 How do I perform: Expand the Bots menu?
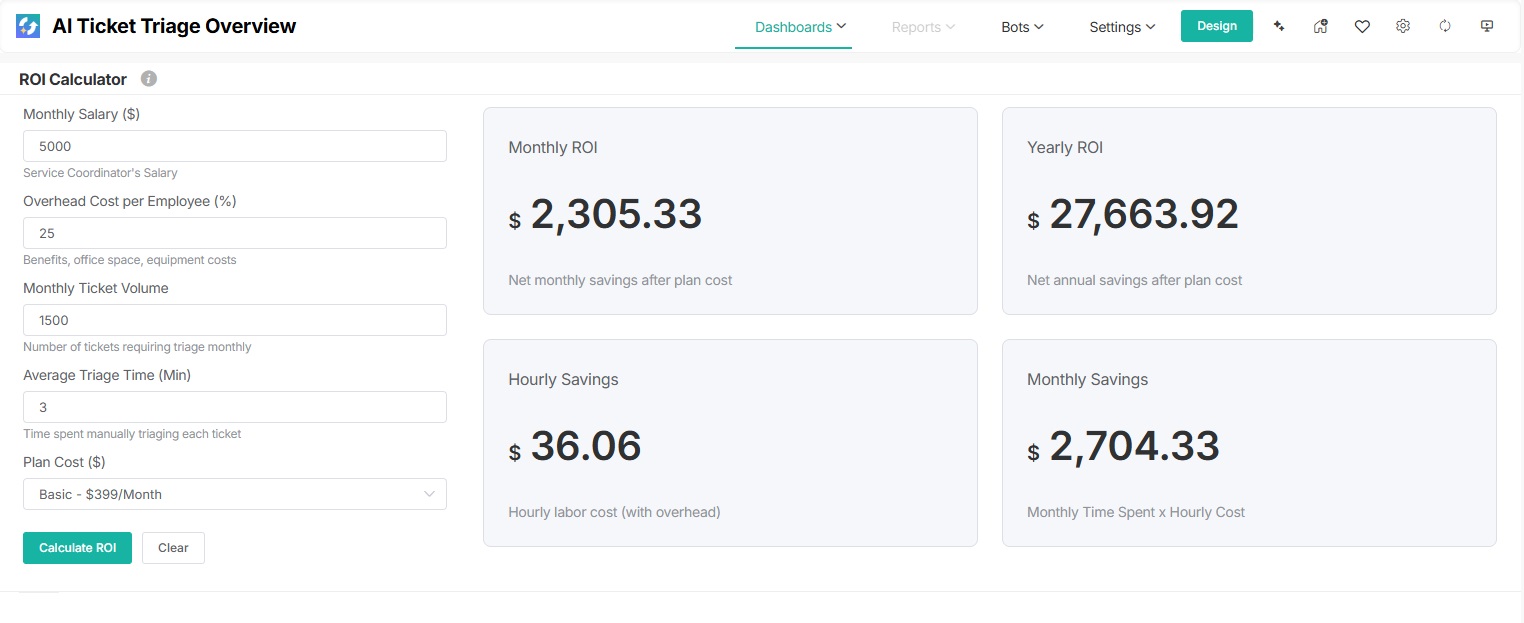pyautogui.click(x=1022, y=27)
